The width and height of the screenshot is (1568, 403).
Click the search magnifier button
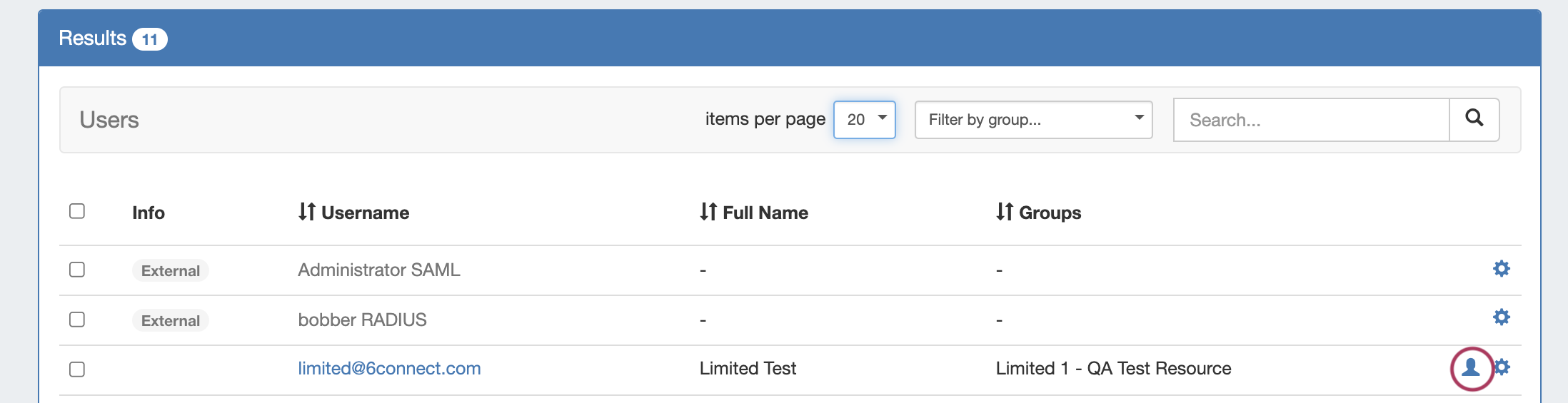point(1474,119)
